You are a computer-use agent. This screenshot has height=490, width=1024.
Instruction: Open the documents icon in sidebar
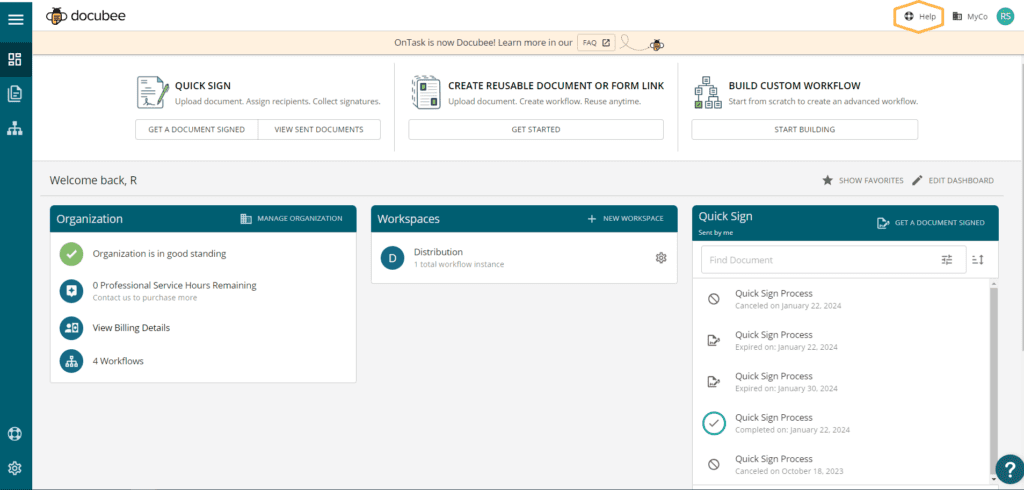click(15, 94)
